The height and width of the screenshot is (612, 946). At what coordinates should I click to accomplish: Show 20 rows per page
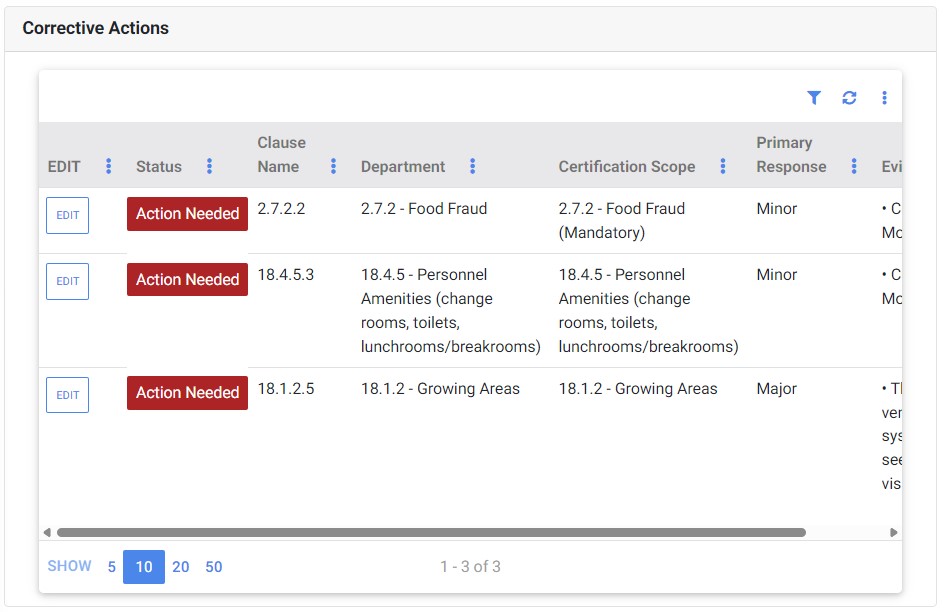tap(180, 567)
